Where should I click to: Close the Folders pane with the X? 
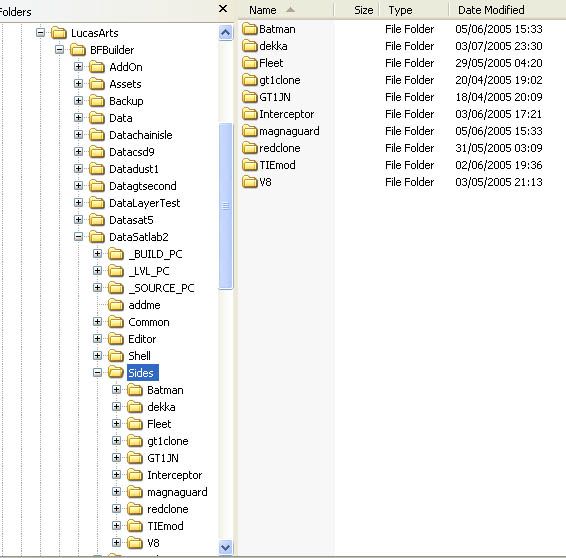tap(223, 9)
